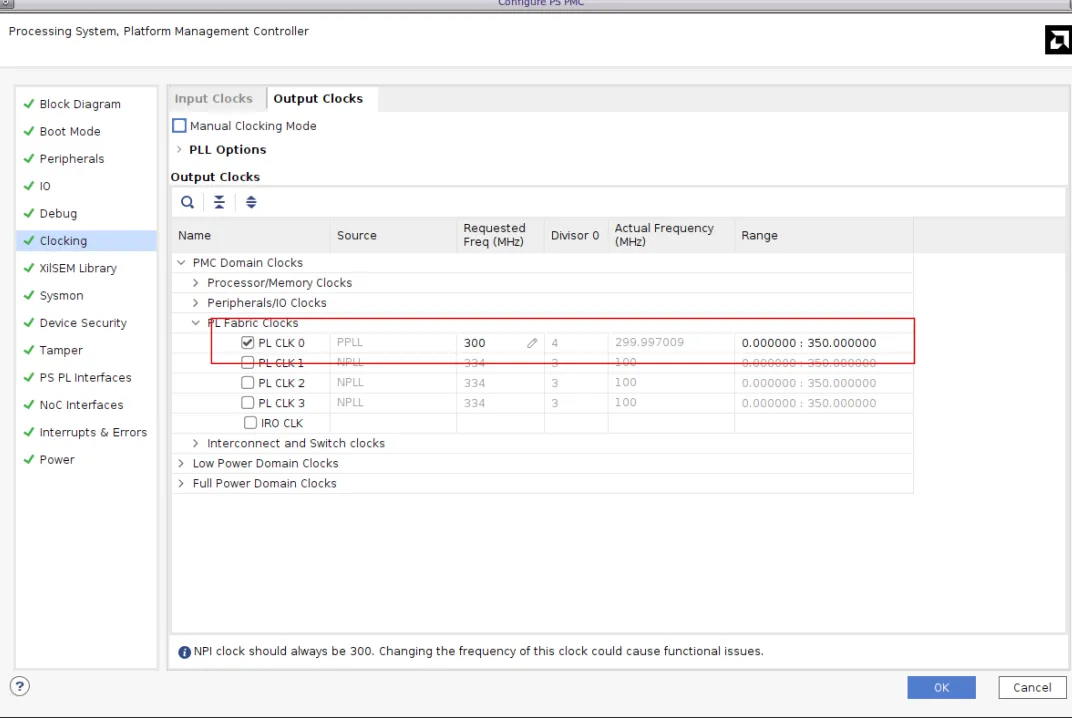Viewport: 1072px width, 718px height.
Task: Click the collapse all icon
Action: tap(219, 202)
